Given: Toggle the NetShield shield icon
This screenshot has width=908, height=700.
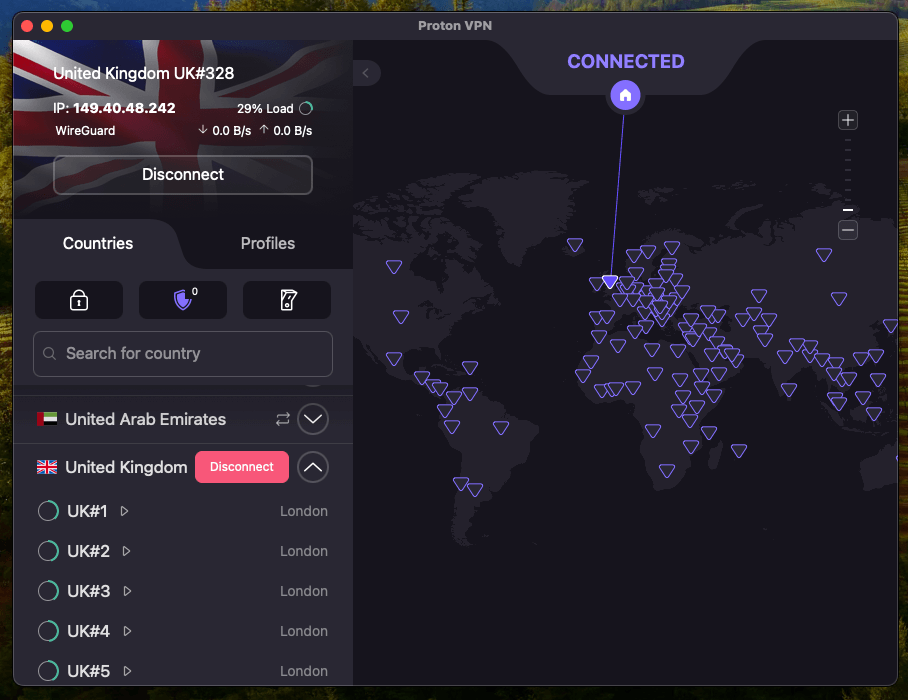Looking at the screenshot, I should [183, 300].
